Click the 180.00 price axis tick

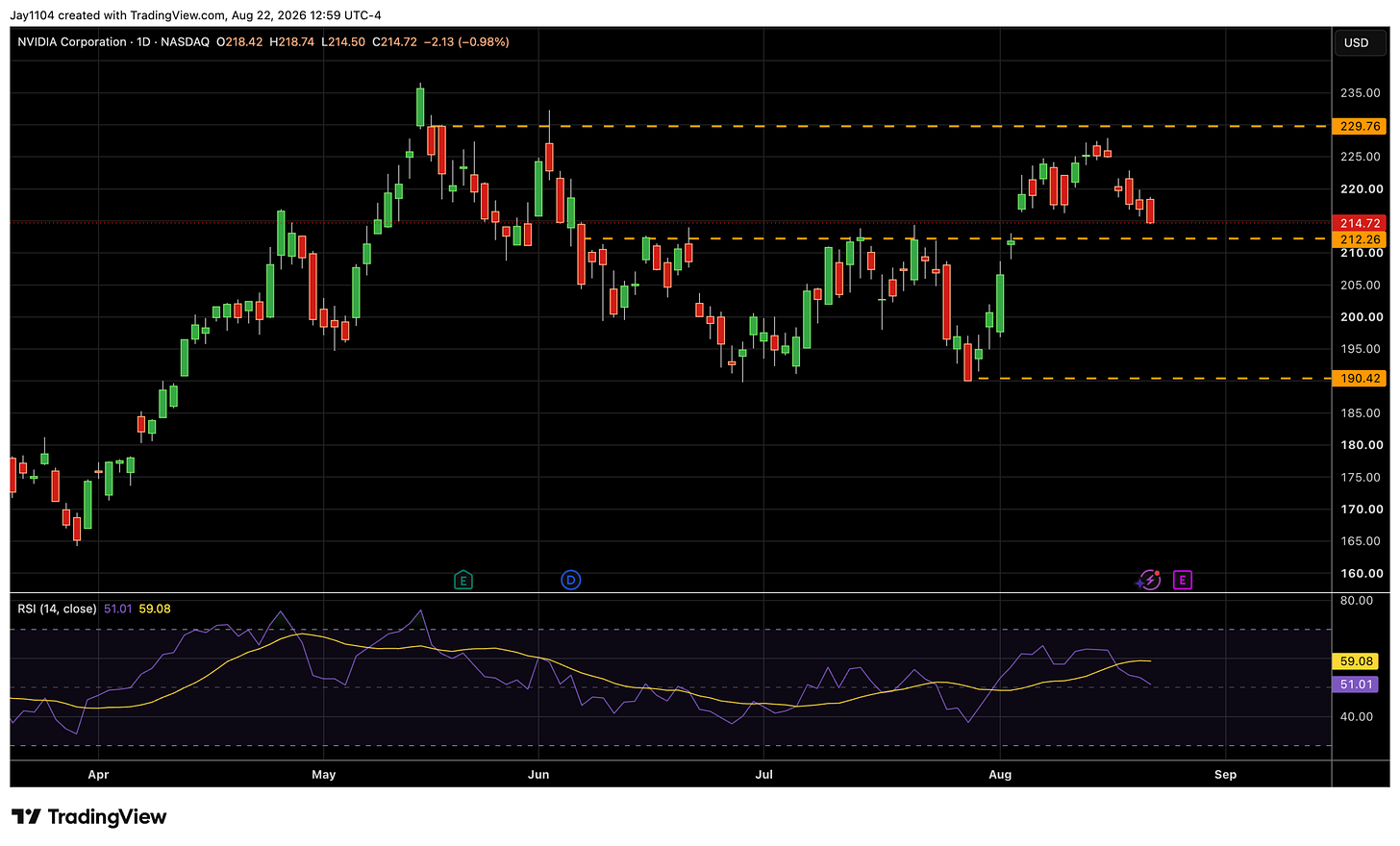[1361, 445]
